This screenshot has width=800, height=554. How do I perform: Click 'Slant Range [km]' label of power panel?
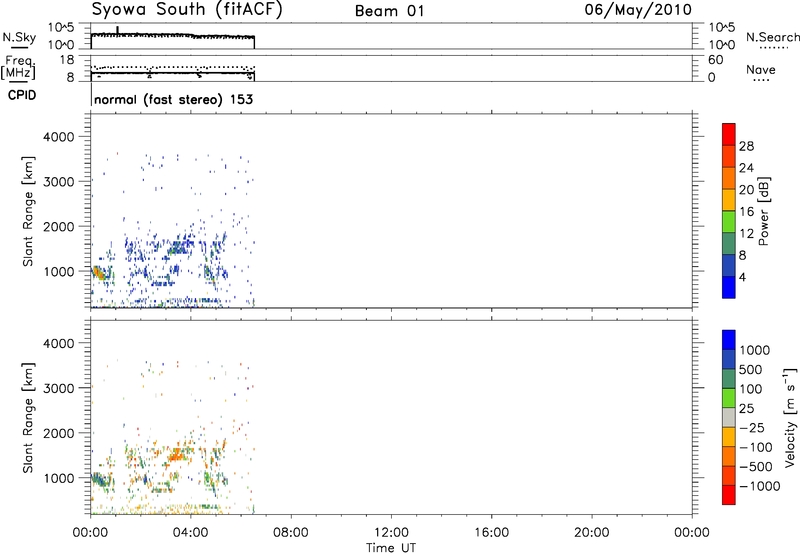click(28, 211)
